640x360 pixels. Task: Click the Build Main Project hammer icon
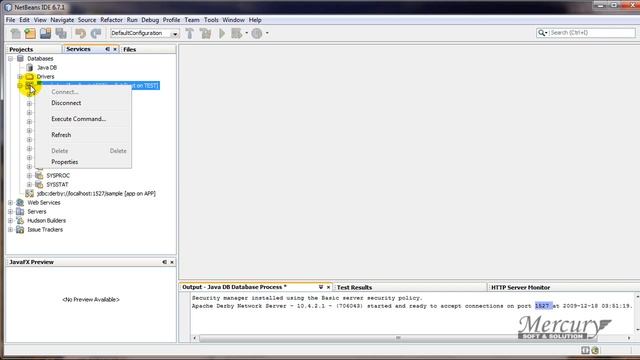(189, 33)
